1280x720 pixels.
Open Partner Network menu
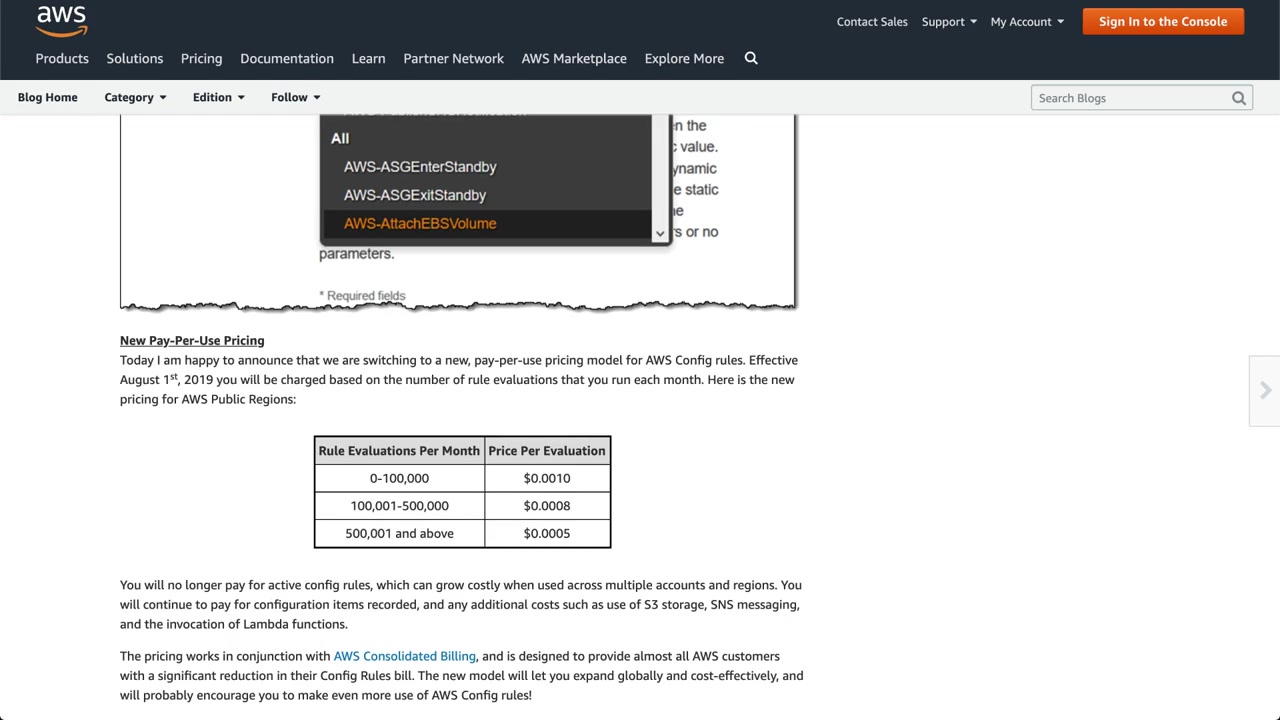click(453, 58)
